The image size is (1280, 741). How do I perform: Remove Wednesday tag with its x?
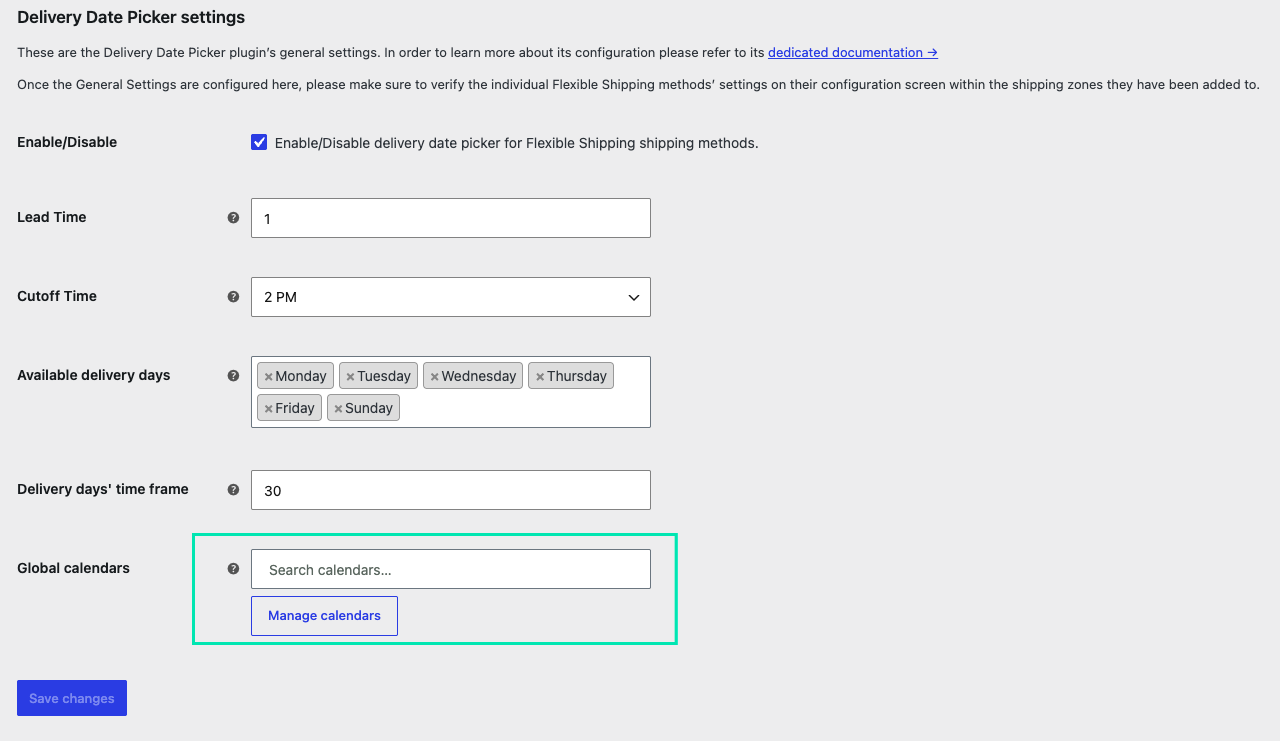coord(434,377)
